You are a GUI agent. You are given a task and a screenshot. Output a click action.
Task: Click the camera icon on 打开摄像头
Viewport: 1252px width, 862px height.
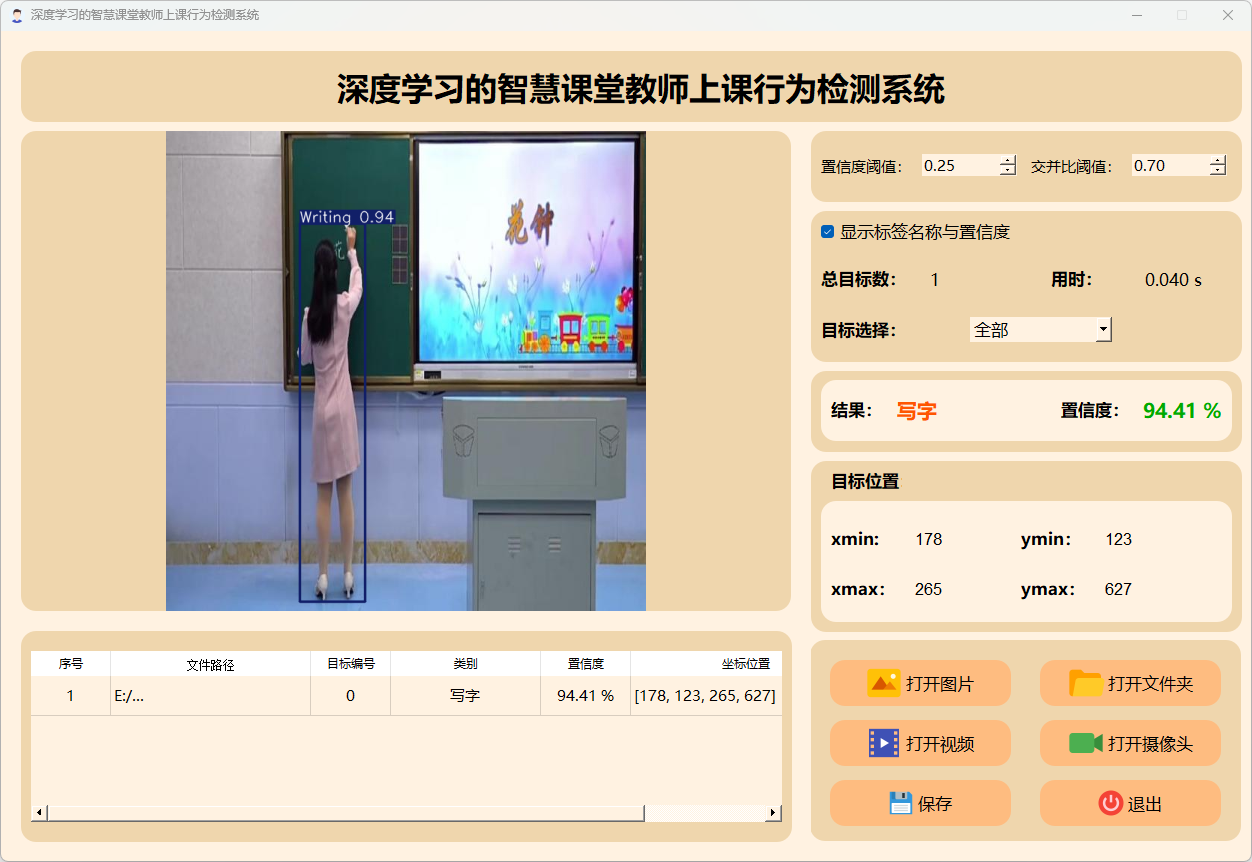[1085, 743]
